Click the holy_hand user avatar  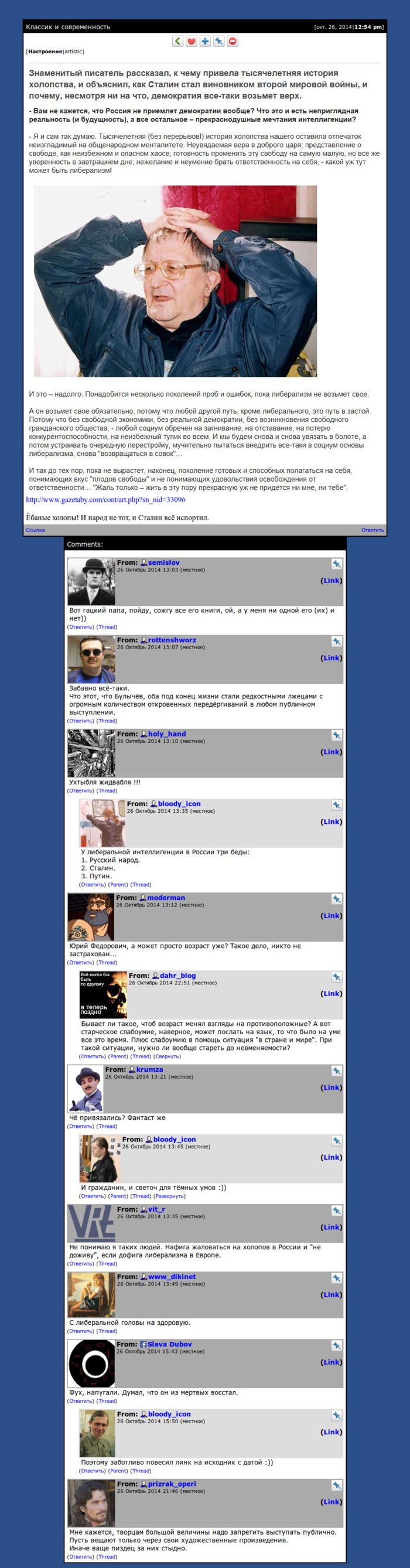[91, 753]
